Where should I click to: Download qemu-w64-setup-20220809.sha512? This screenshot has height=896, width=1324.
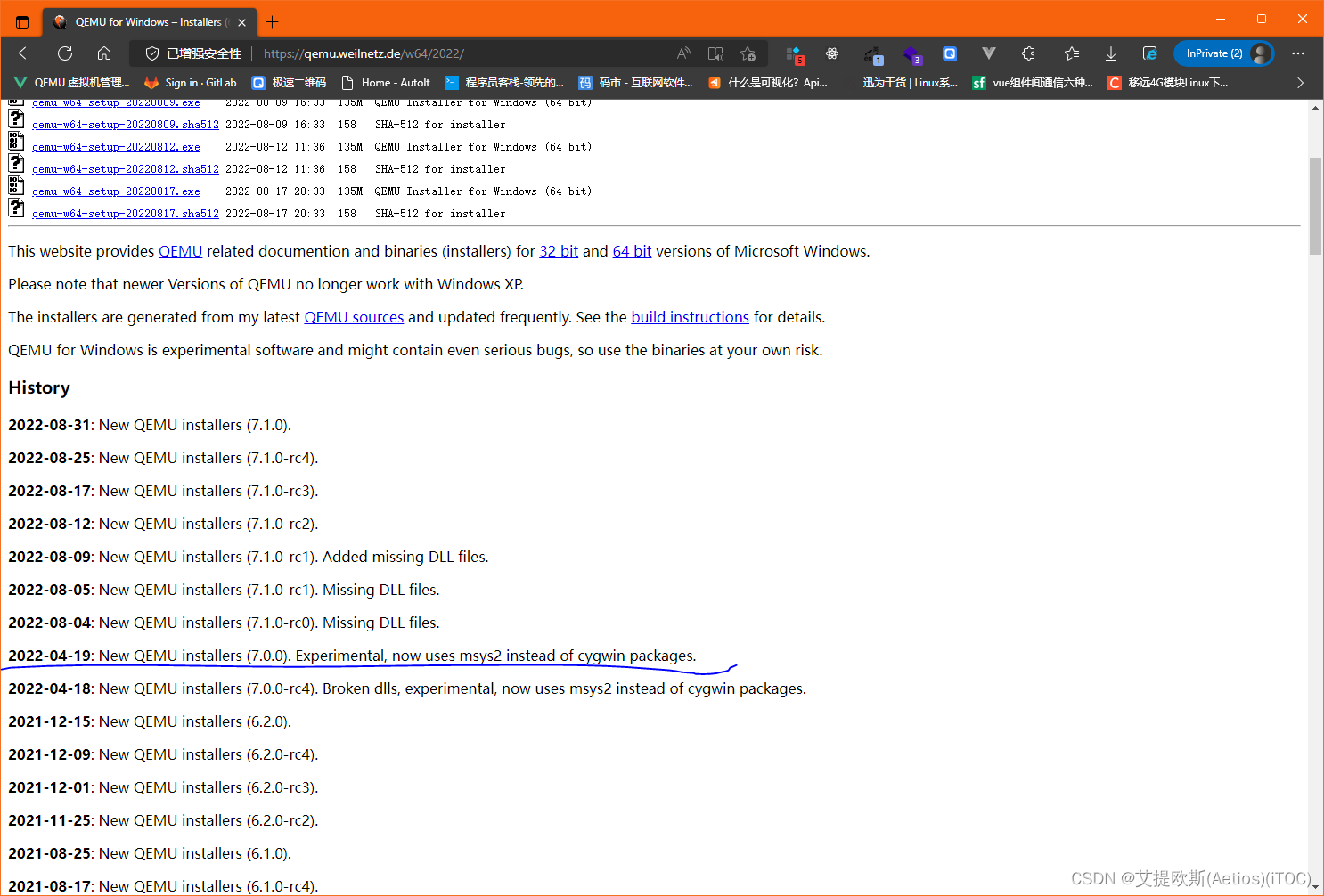(x=126, y=125)
